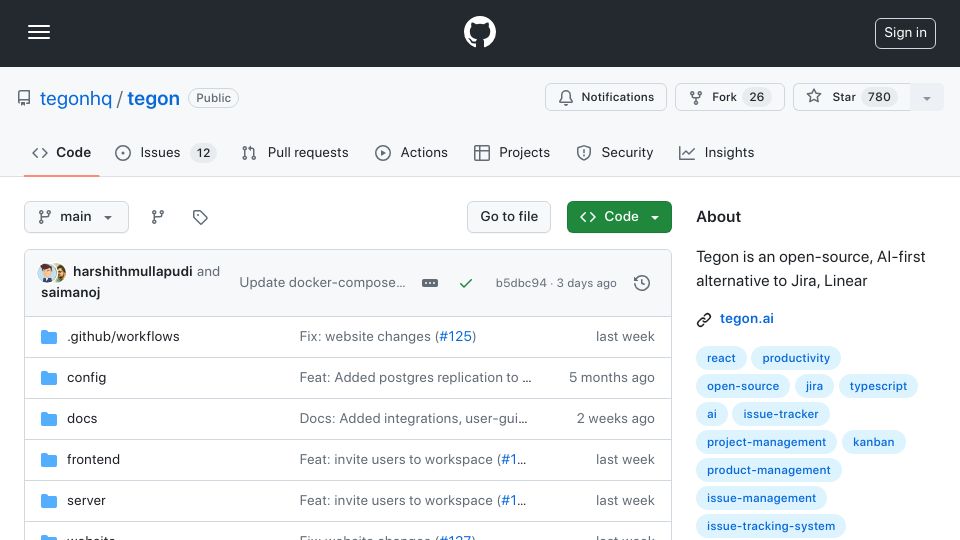Image resolution: width=960 pixels, height=540 pixels.
Task: Open the 'Docs: Added integrations' commit
Action: [413, 418]
